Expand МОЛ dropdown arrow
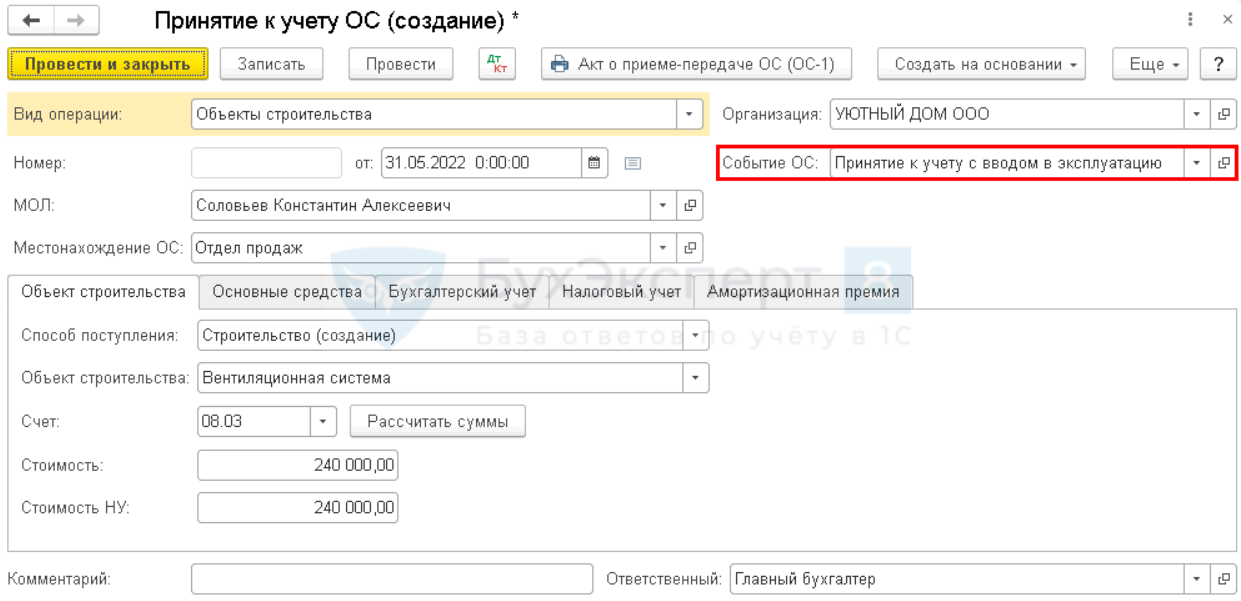The height and width of the screenshot is (601, 1241). [664, 205]
